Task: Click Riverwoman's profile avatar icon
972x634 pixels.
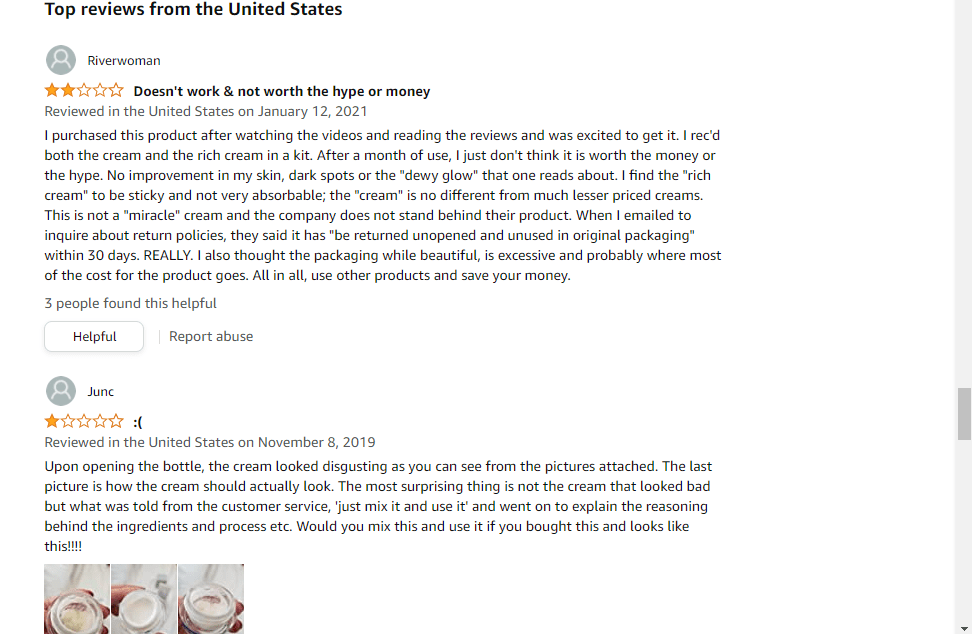Action: point(61,60)
